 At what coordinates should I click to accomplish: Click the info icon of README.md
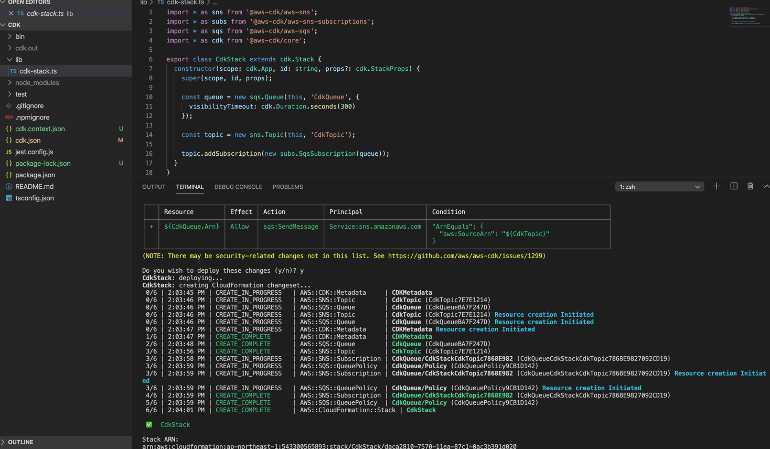[8, 187]
